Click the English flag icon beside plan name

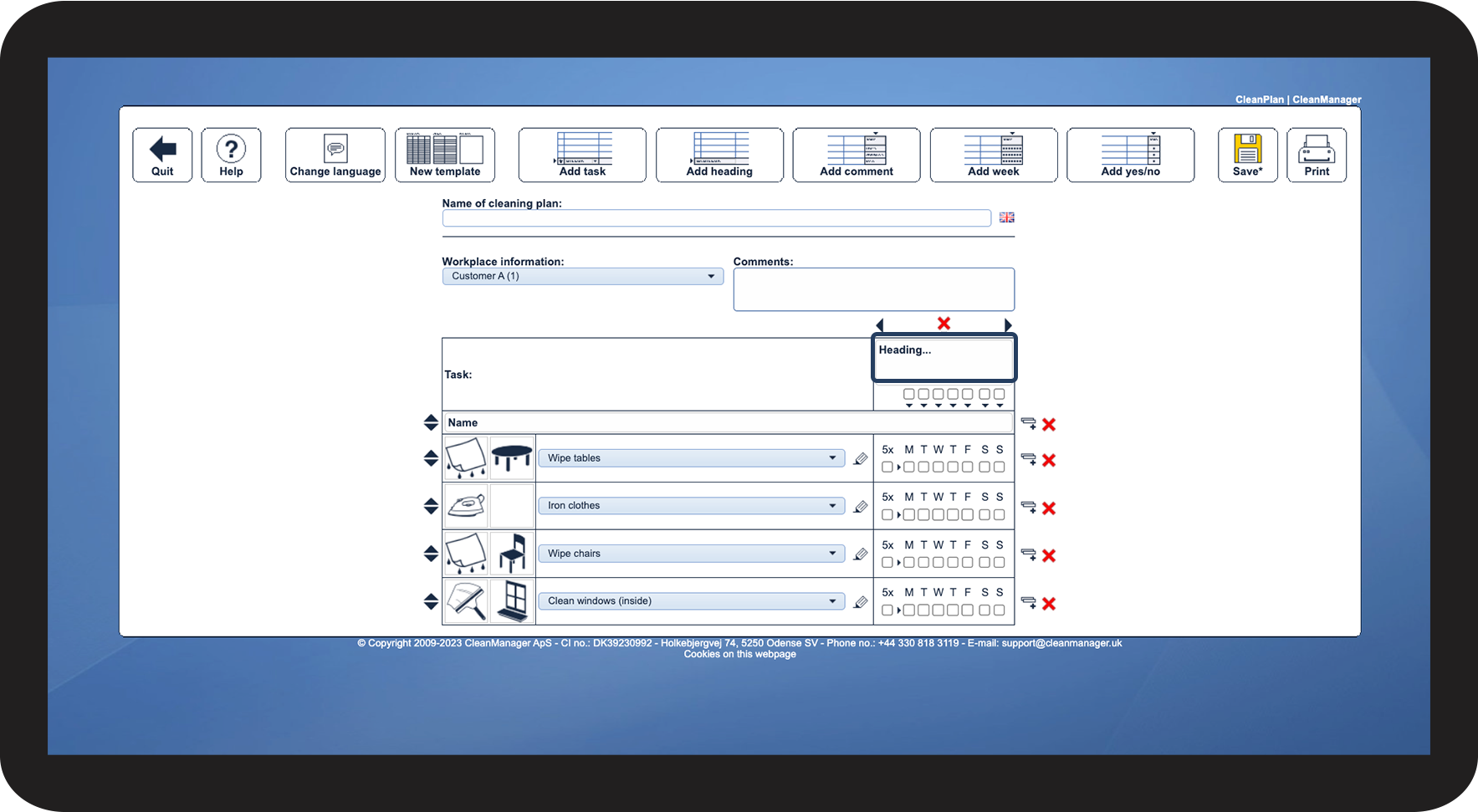click(1007, 217)
